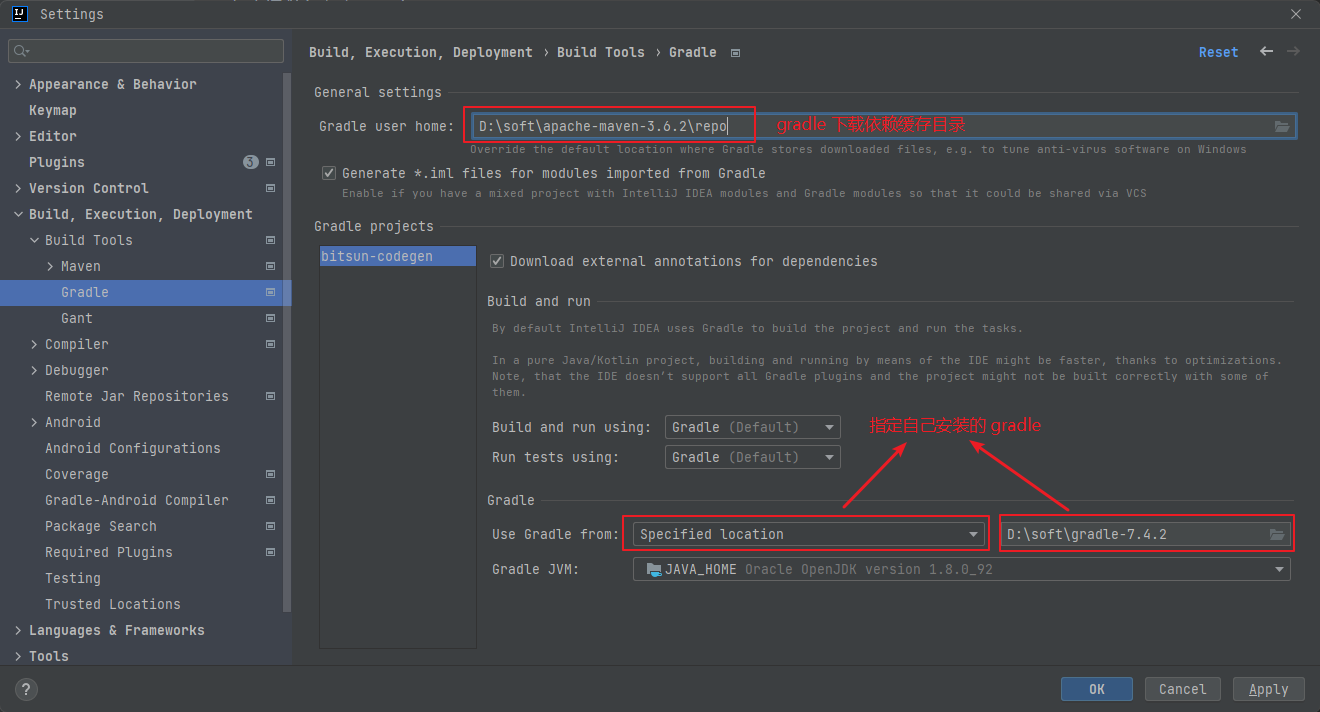Expand the Android node
This screenshot has width=1320, height=712.
[34, 422]
